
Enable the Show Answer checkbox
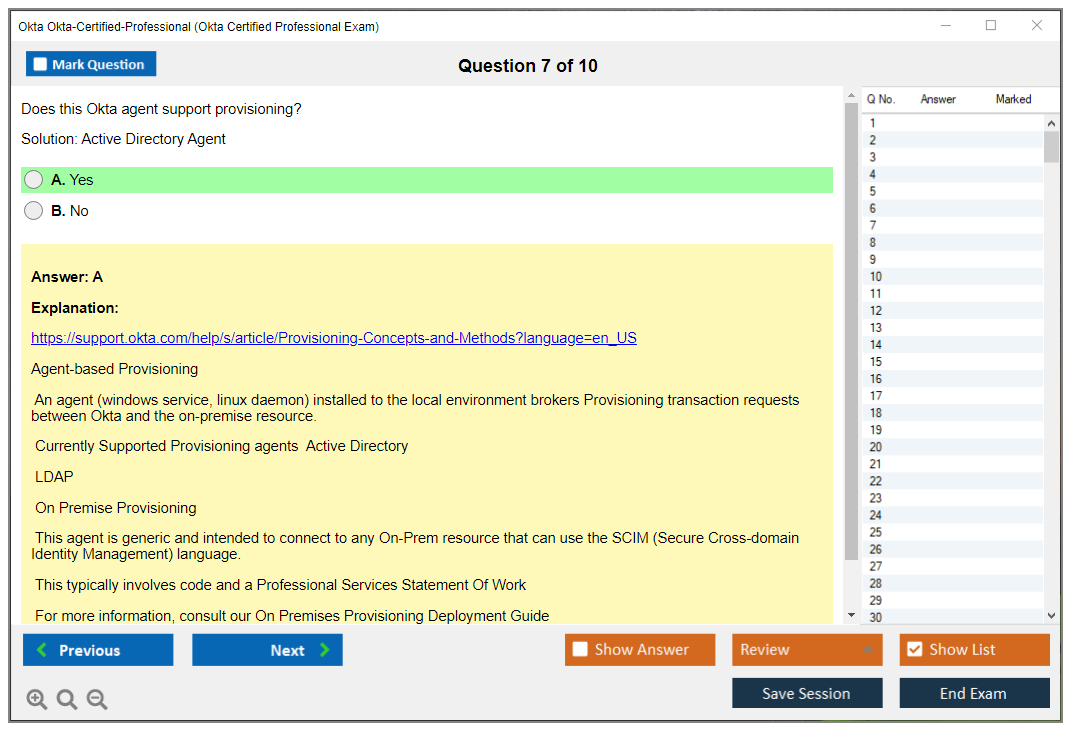pyautogui.click(x=581, y=650)
